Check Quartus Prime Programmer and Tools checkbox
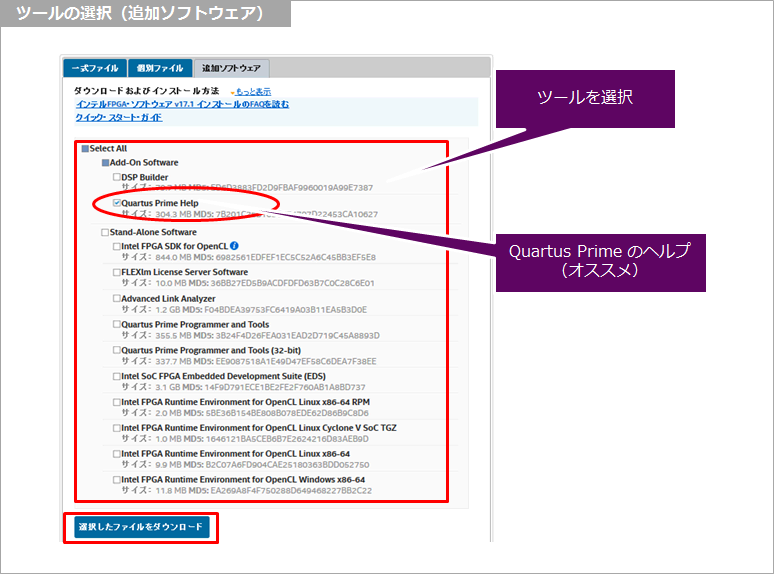Viewport: 774px width, 574px height. (116, 324)
